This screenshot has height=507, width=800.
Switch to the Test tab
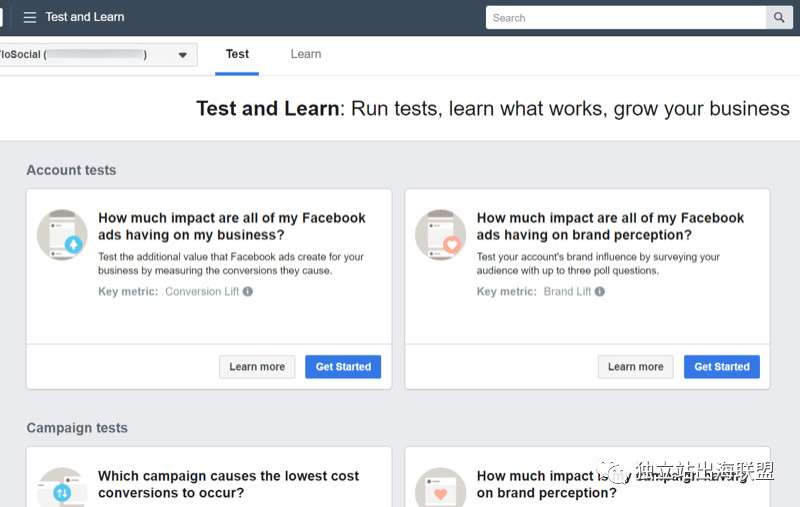237,54
